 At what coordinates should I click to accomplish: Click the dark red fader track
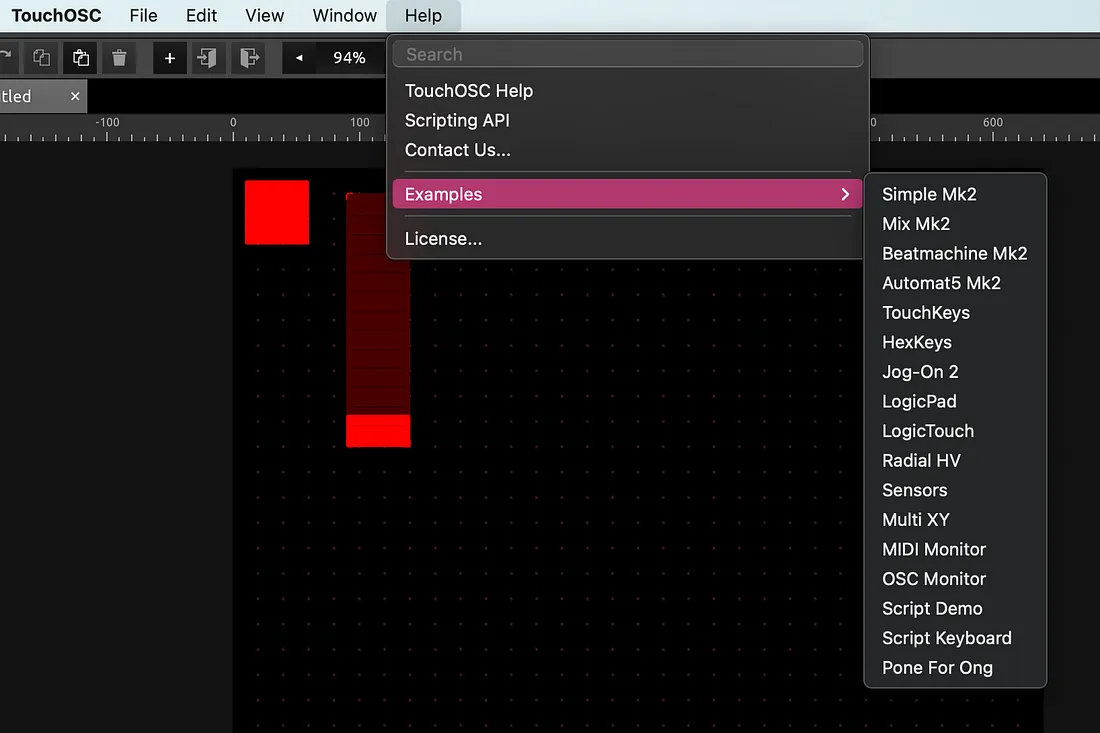[x=378, y=337]
